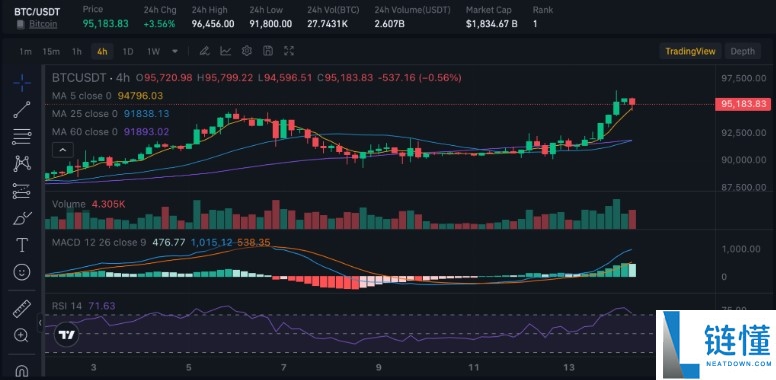Select the 1D timeframe
The height and width of the screenshot is (380, 776).
click(x=128, y=51)
